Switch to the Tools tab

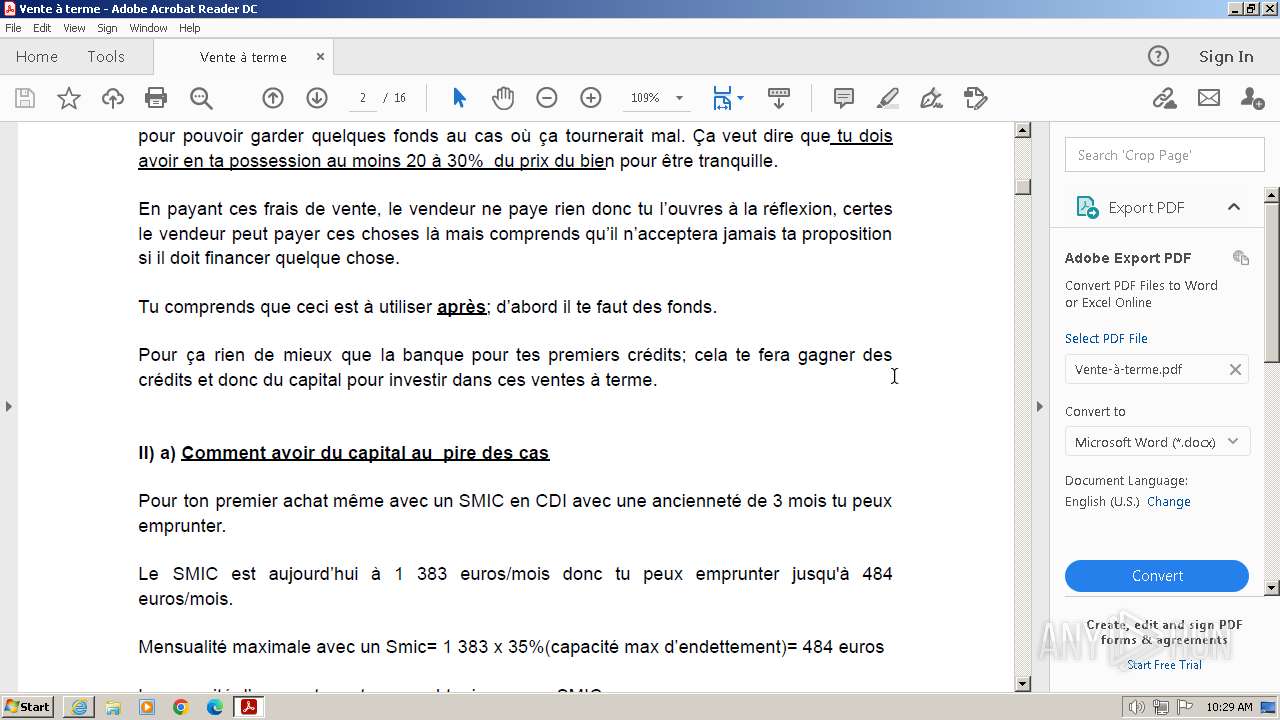coord(106,57)
